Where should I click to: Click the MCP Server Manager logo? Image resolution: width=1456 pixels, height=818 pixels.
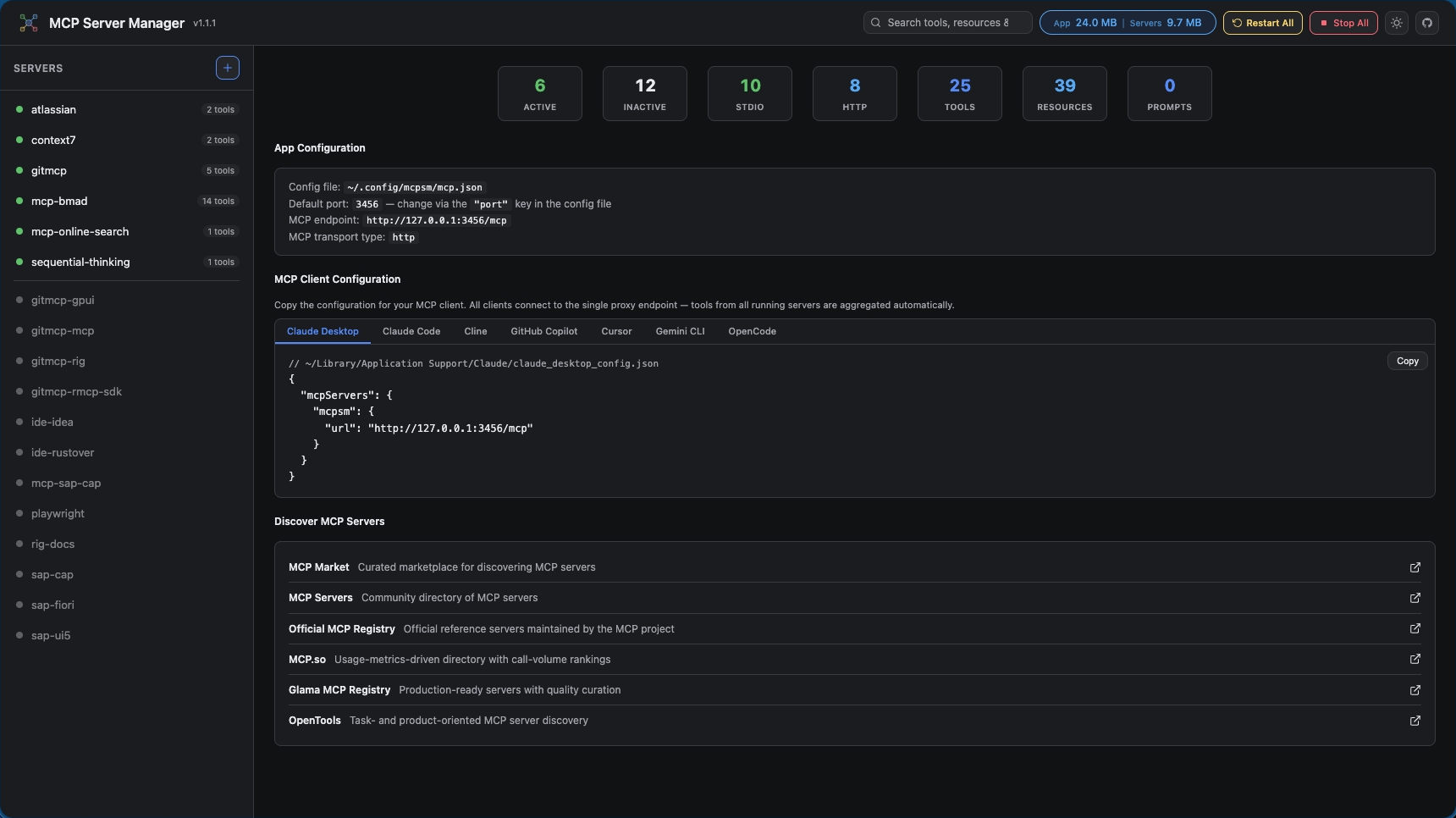(28, 23)
